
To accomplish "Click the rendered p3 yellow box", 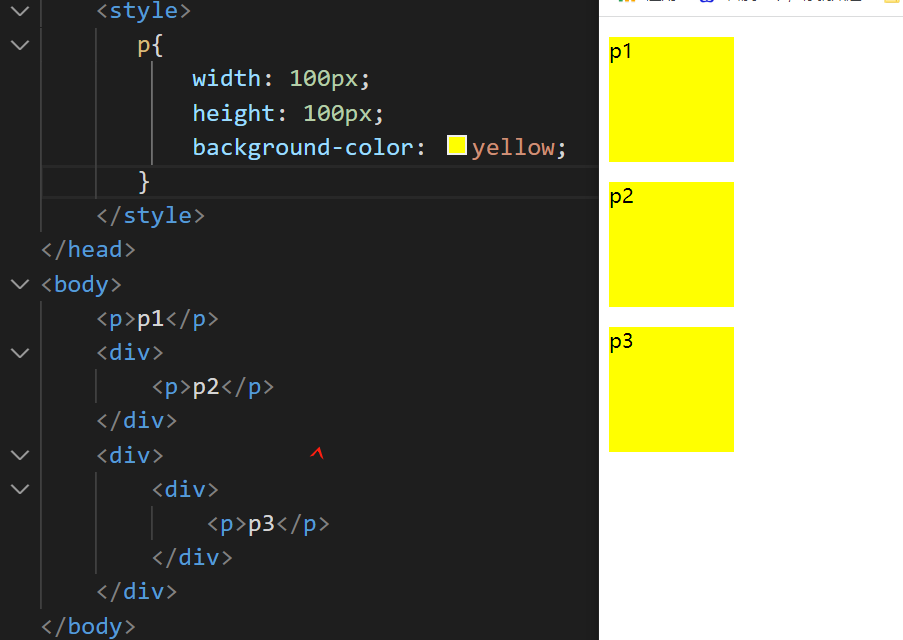I will click(670, 389).
